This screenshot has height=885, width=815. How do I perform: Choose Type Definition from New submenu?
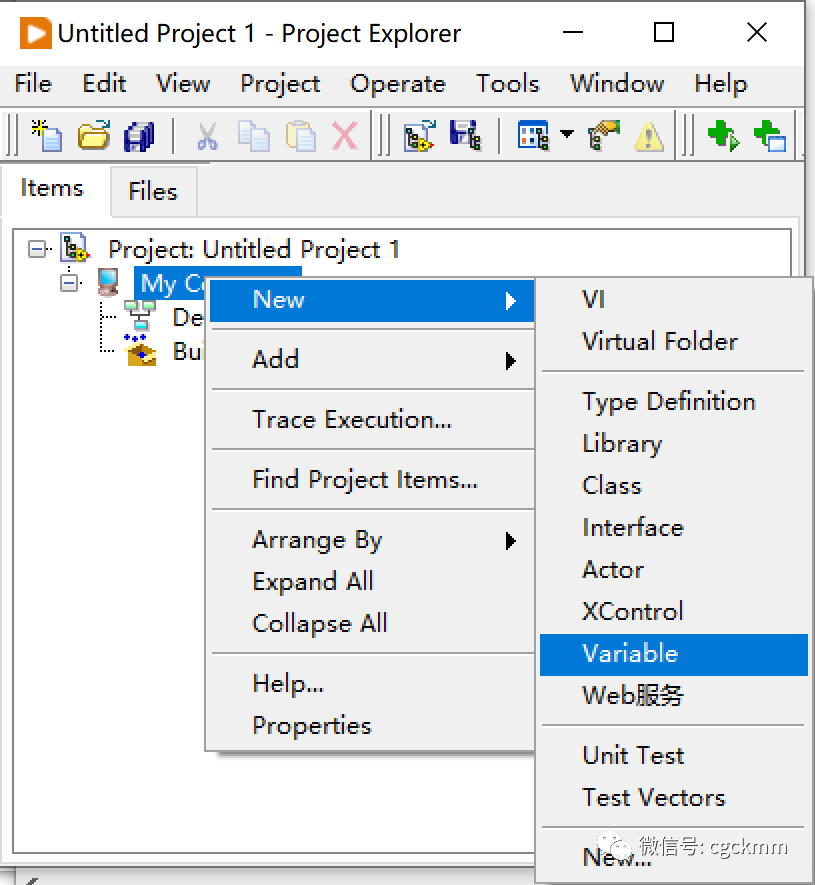click(669, 402)
